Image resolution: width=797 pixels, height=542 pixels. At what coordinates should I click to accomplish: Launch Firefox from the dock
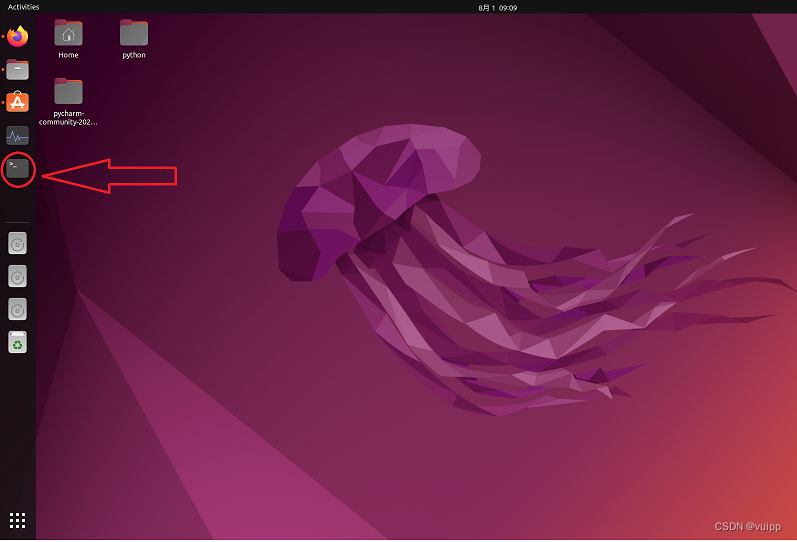(18, 36)
